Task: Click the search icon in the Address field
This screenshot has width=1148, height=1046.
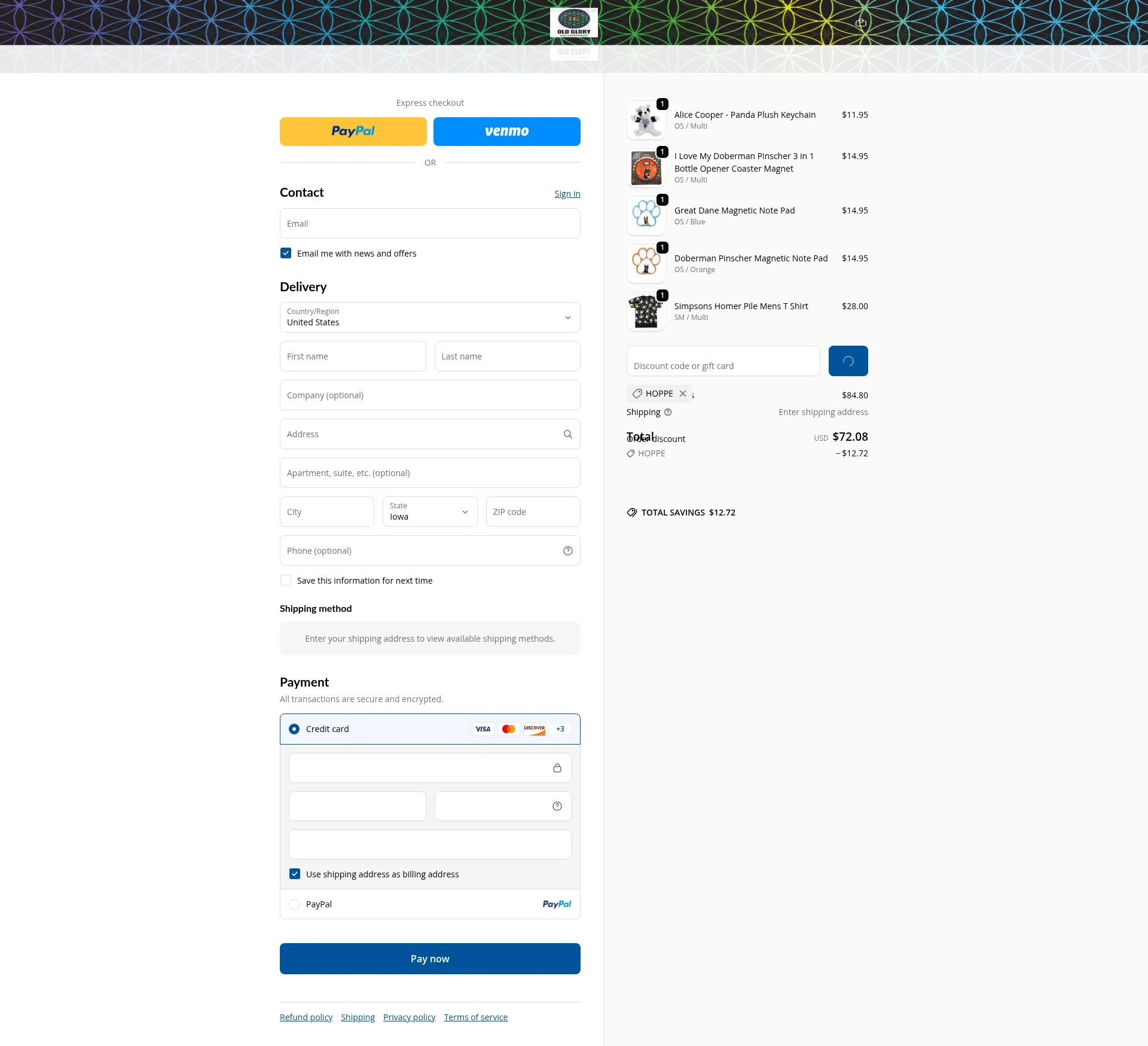Action: point(567,434)
